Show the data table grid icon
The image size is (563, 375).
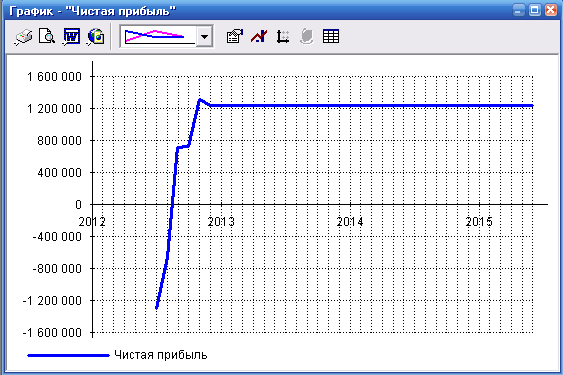point(331,36)
